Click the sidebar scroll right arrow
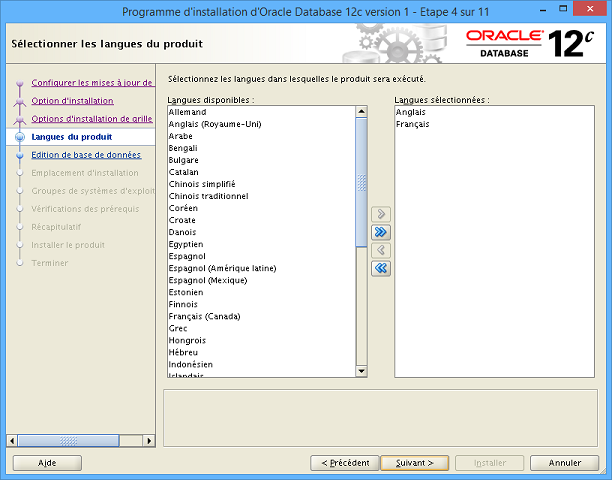612x480 pixels. click(x=149, y=441)
